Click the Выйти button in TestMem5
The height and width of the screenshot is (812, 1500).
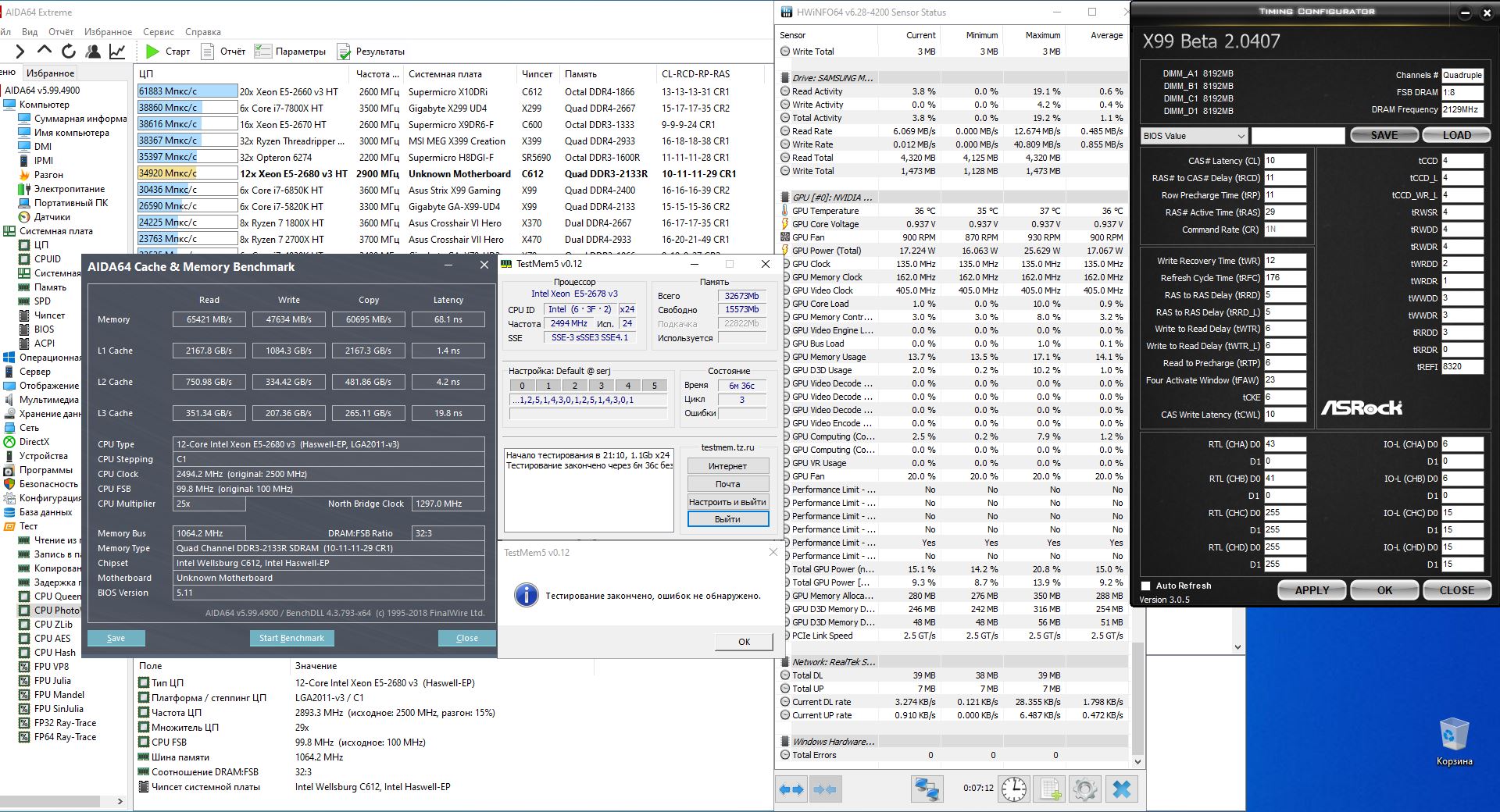coord(728,519)
